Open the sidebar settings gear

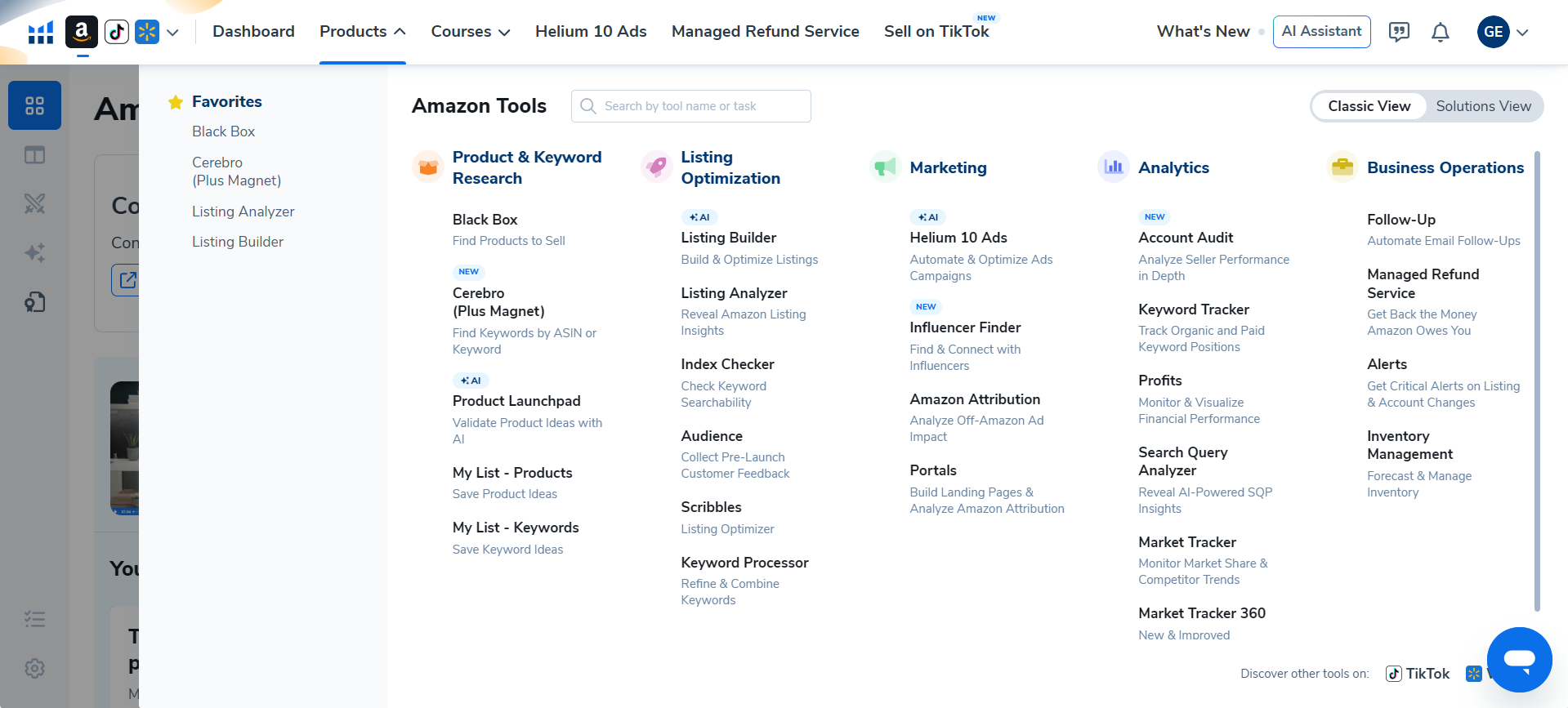tap(34, 668)
